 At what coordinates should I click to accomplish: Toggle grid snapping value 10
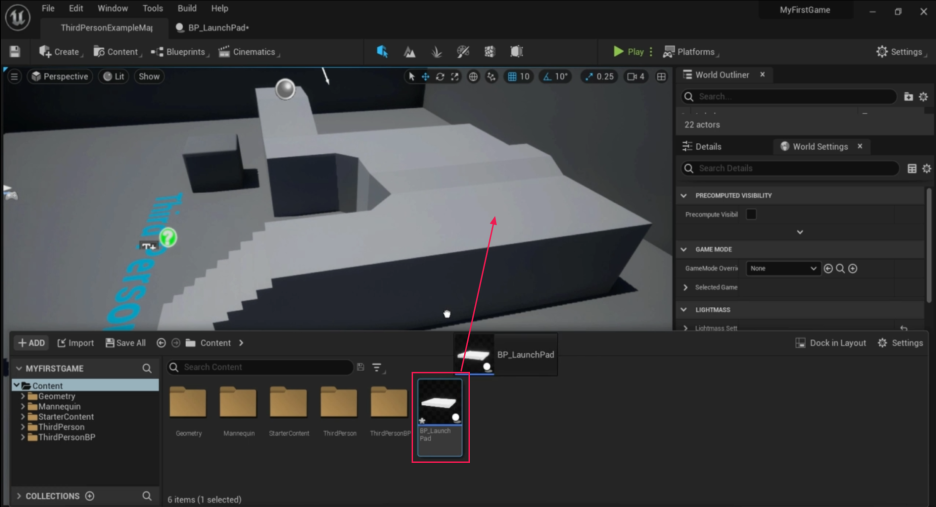[518, 76]
